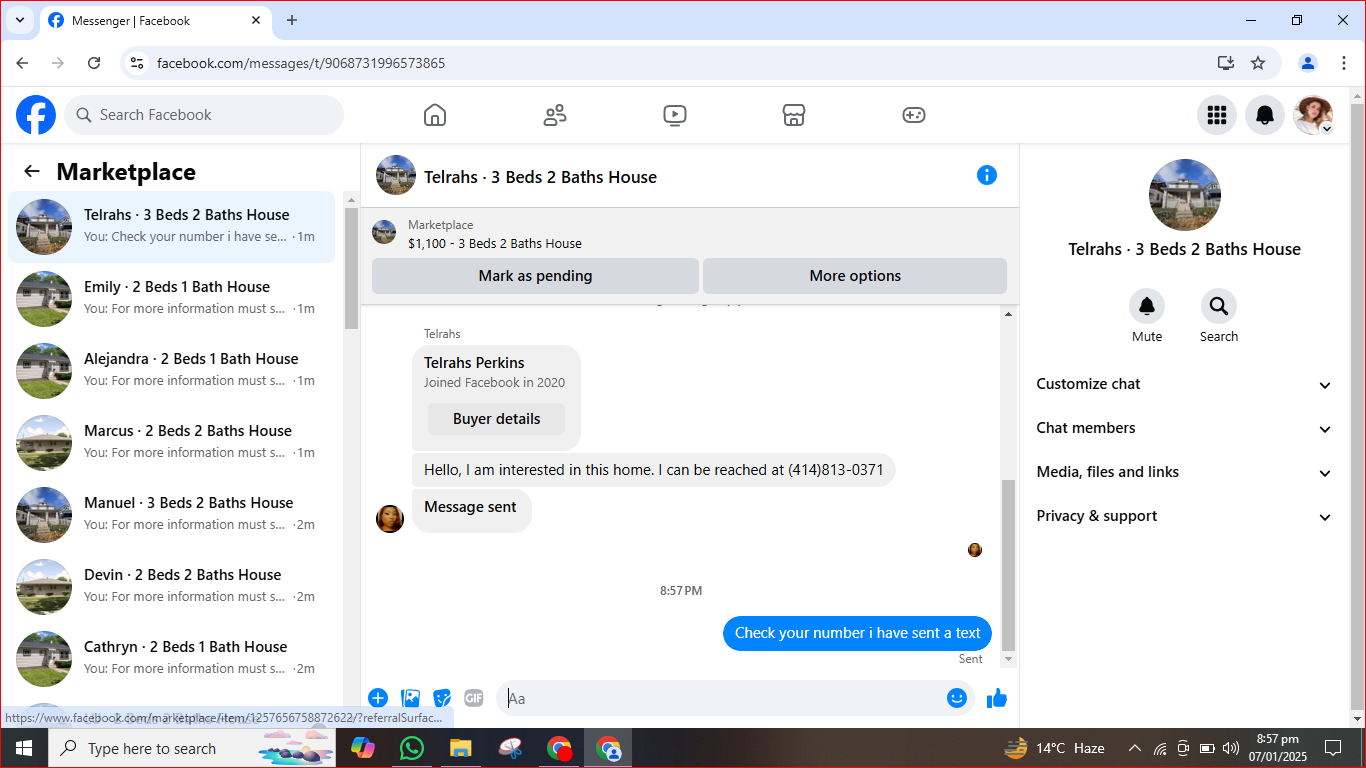Click the install app icon in address bar
This screenshot has height=768, width=1366.
click(x=1226, y=63)
